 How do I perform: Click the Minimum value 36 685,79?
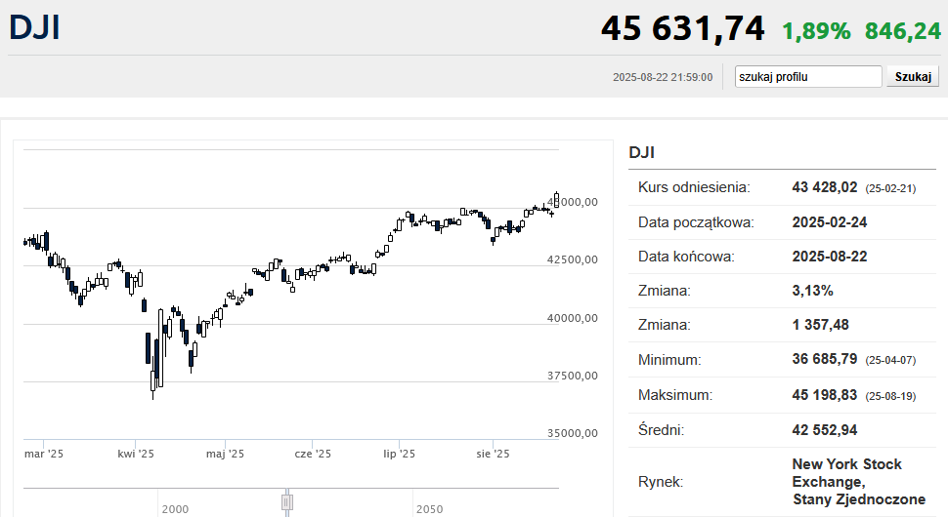tap(824, 359)
